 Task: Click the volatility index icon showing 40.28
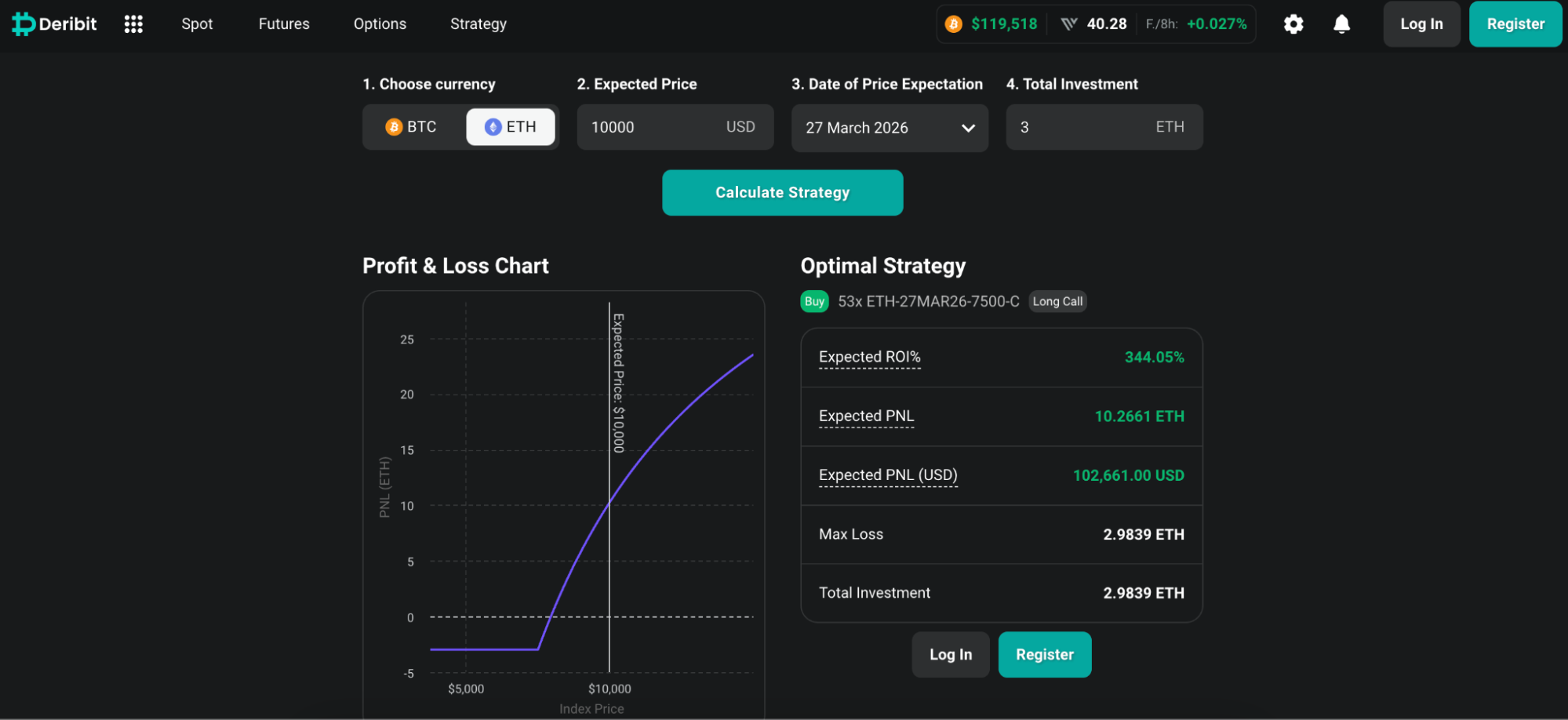click(x=1068, y=24)
